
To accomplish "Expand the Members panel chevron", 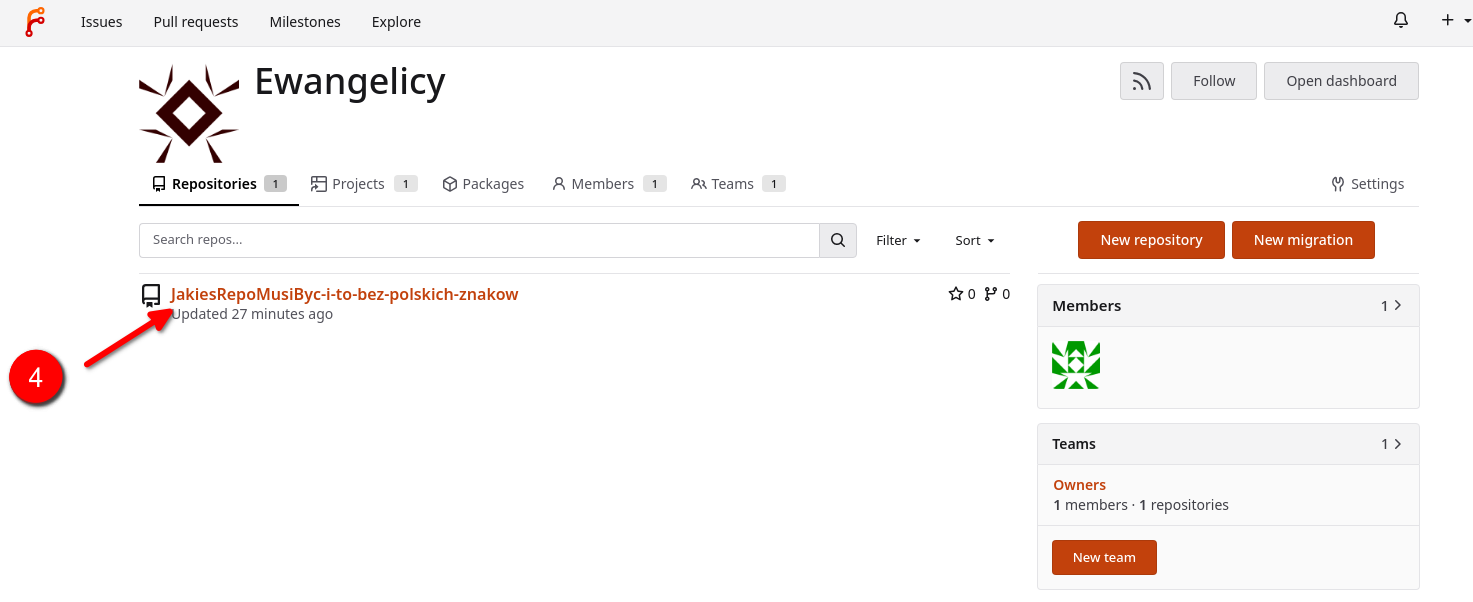I will tap(1398, 305).
